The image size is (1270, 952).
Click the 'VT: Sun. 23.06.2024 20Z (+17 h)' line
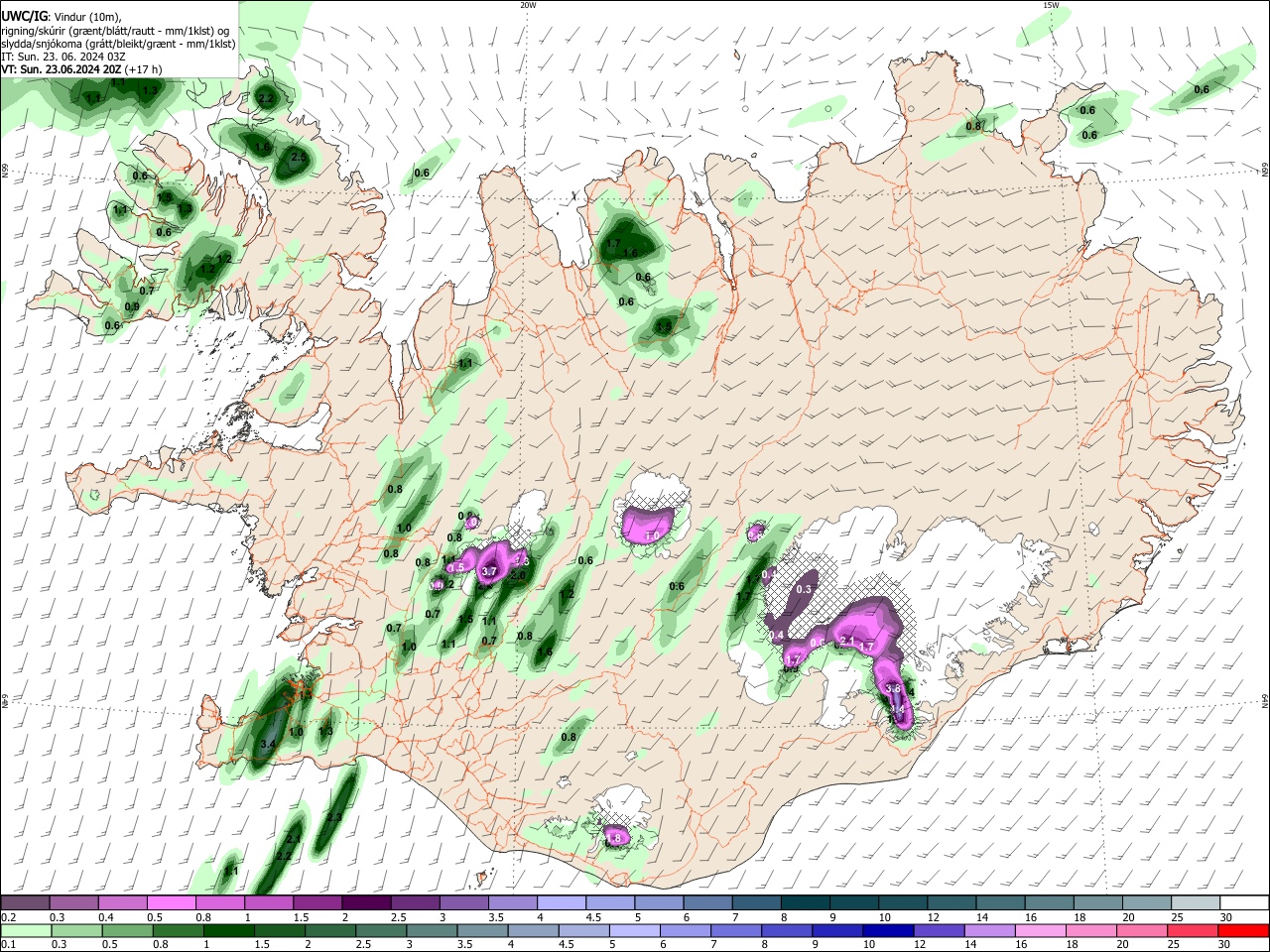coord(81,69)
